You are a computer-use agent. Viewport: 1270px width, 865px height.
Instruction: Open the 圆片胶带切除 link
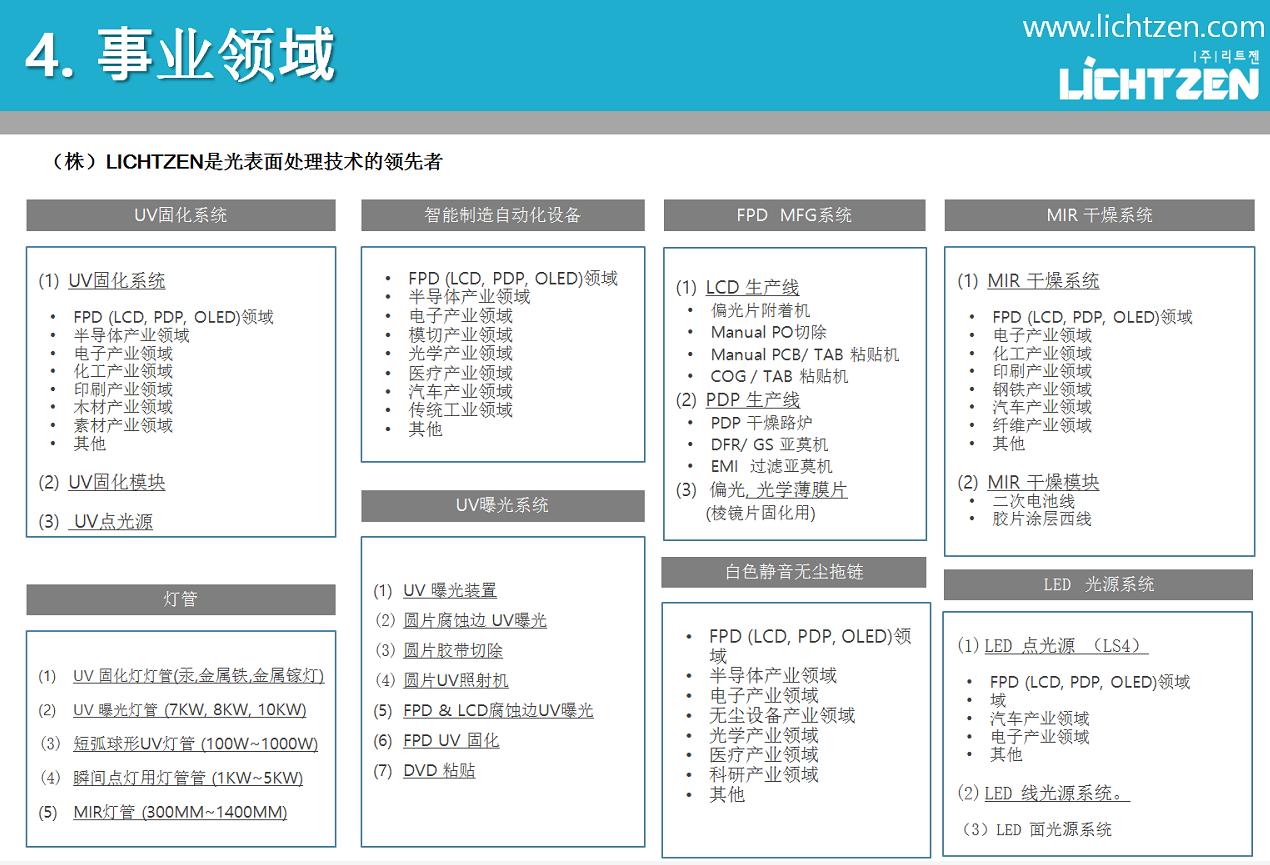(x=453, y=651)
